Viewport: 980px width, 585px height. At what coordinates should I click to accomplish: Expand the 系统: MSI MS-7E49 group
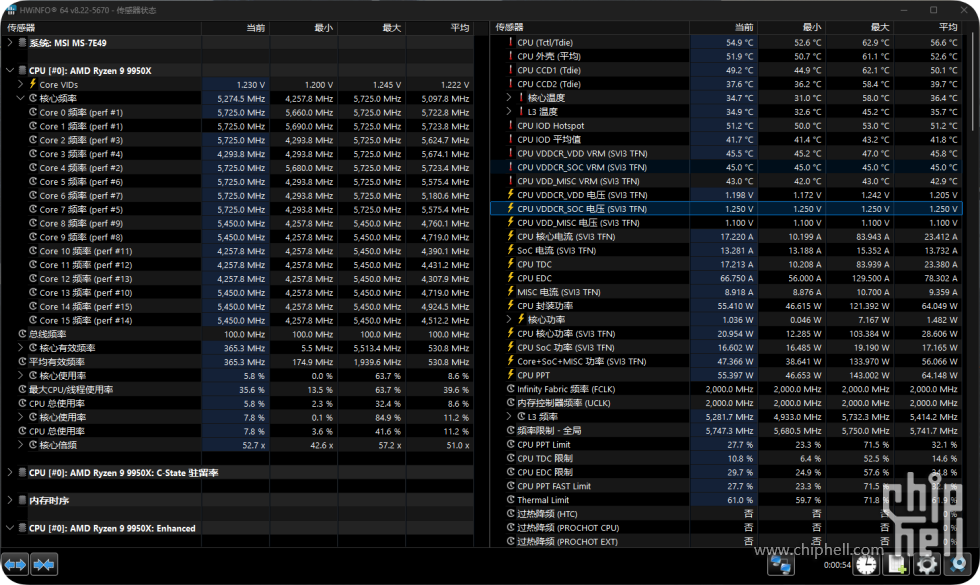click(9, 42)
